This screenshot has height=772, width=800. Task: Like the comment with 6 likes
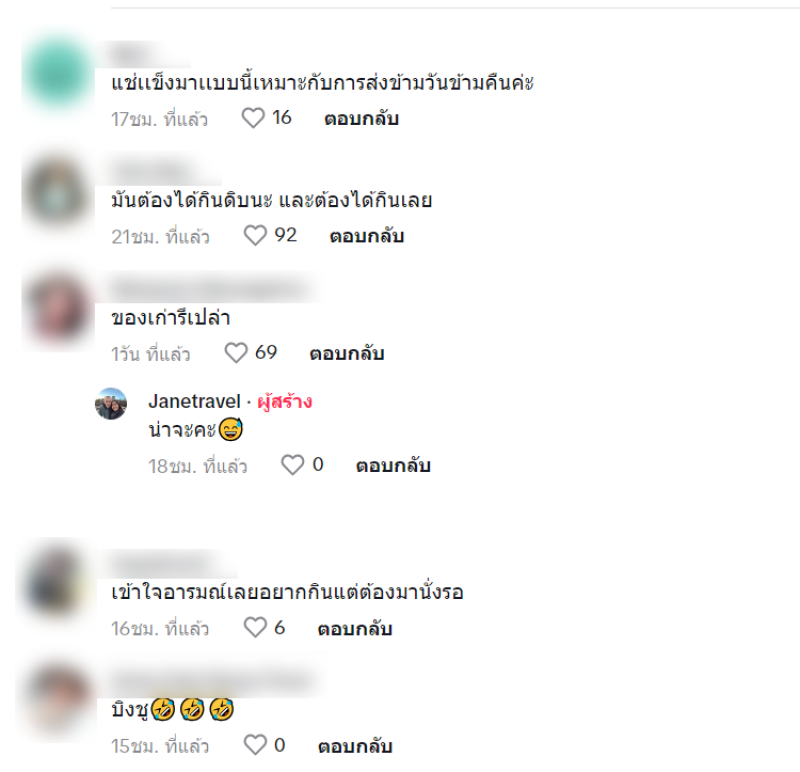tap(255, 628)
